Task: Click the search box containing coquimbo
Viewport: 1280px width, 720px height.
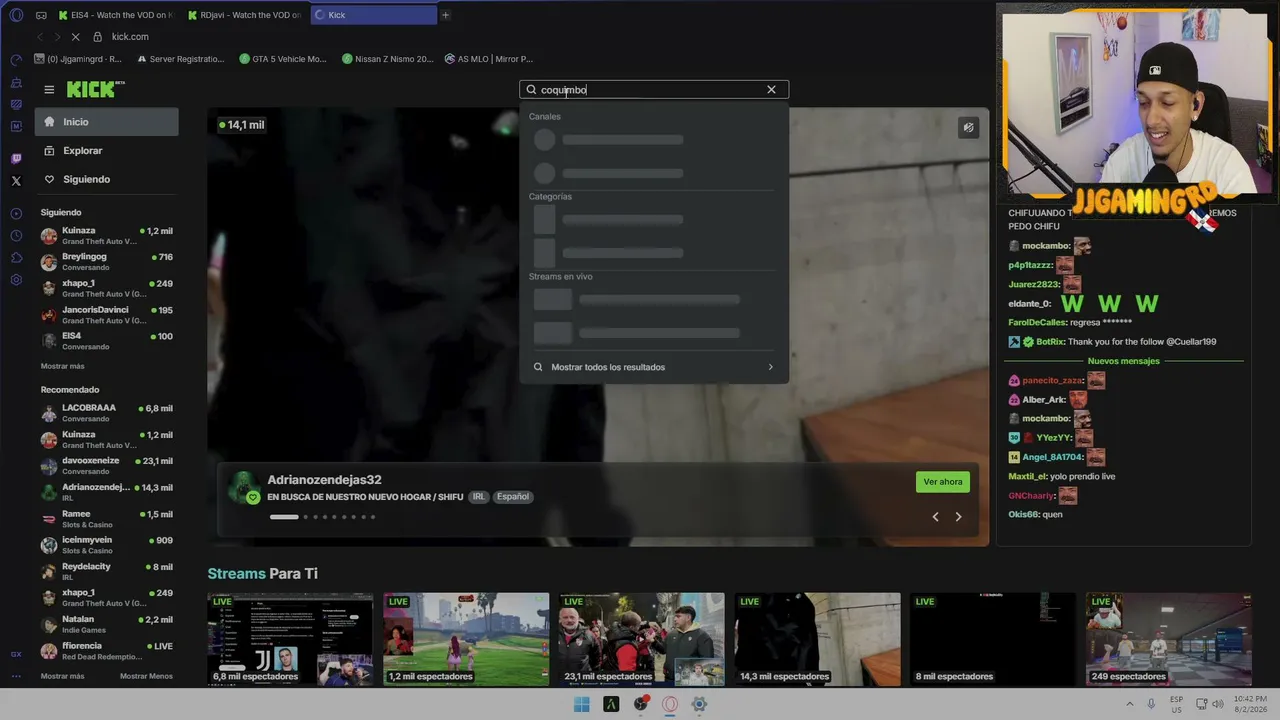Action: click(654, 90)
